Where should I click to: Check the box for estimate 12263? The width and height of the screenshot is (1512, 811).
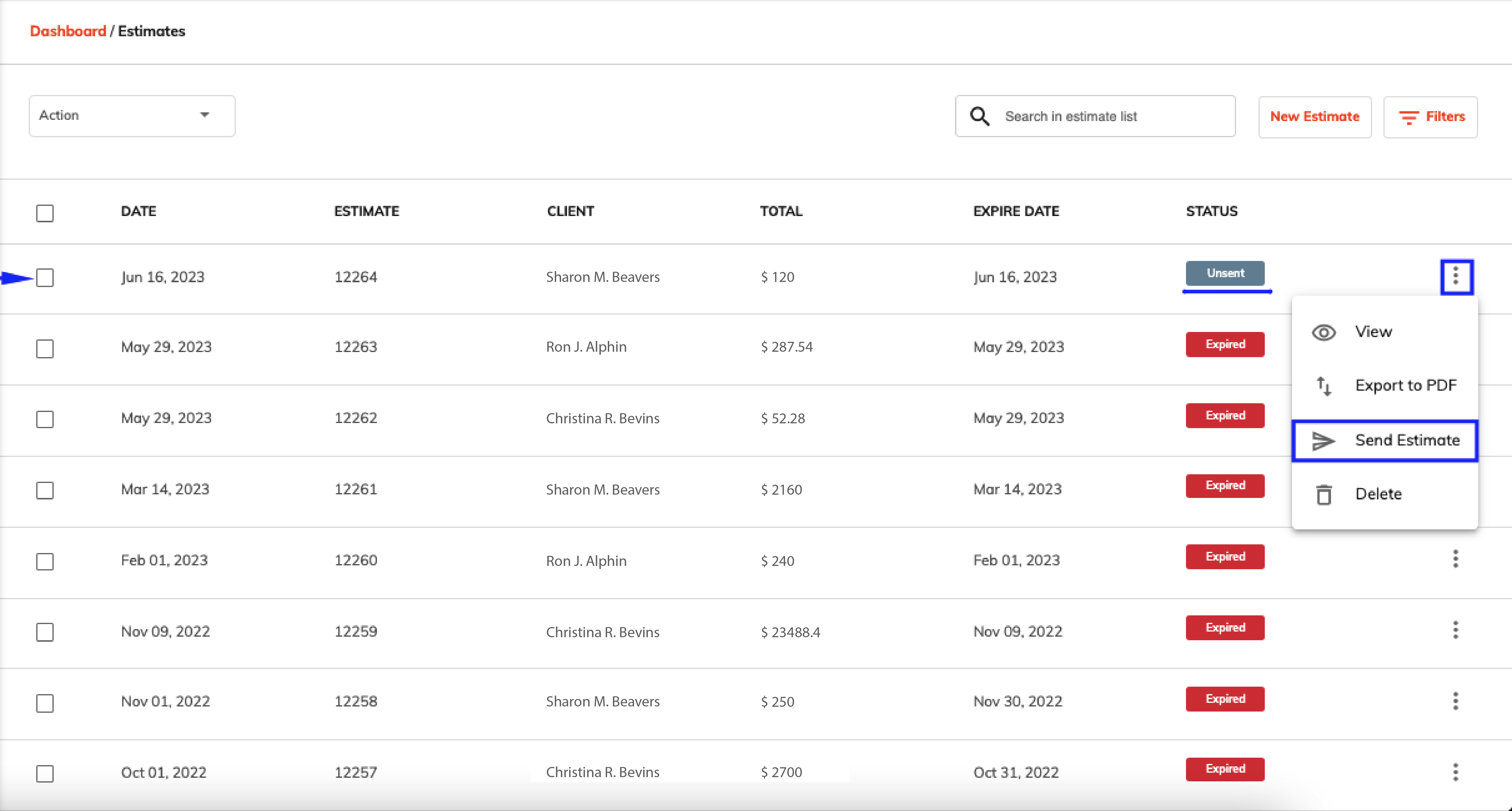point(45,349)
